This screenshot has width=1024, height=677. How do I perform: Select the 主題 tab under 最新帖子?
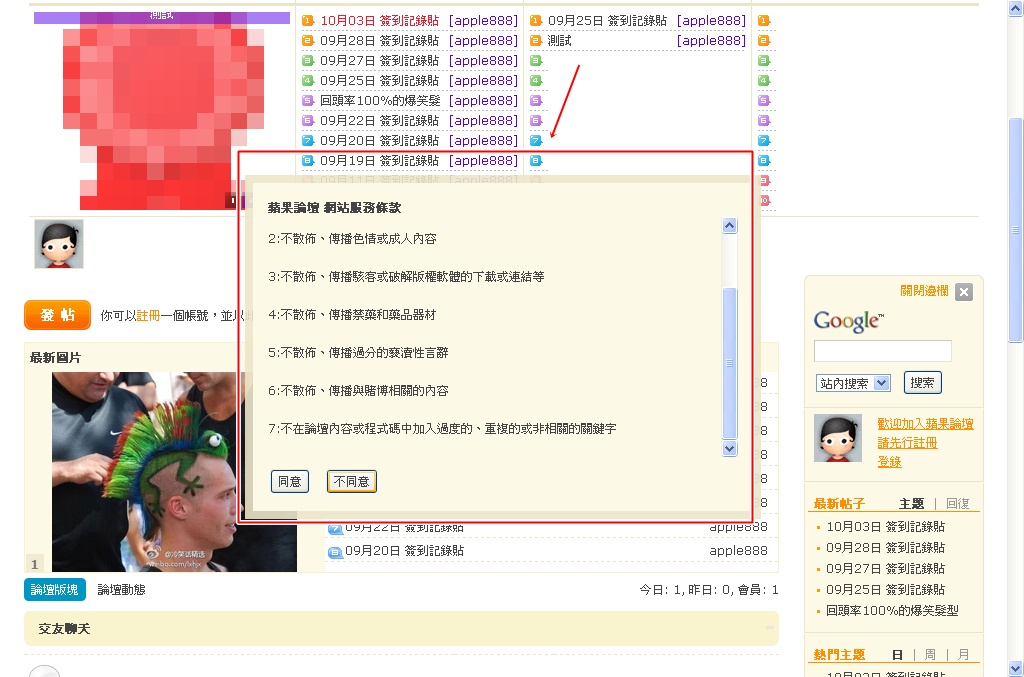coord(911,503)
